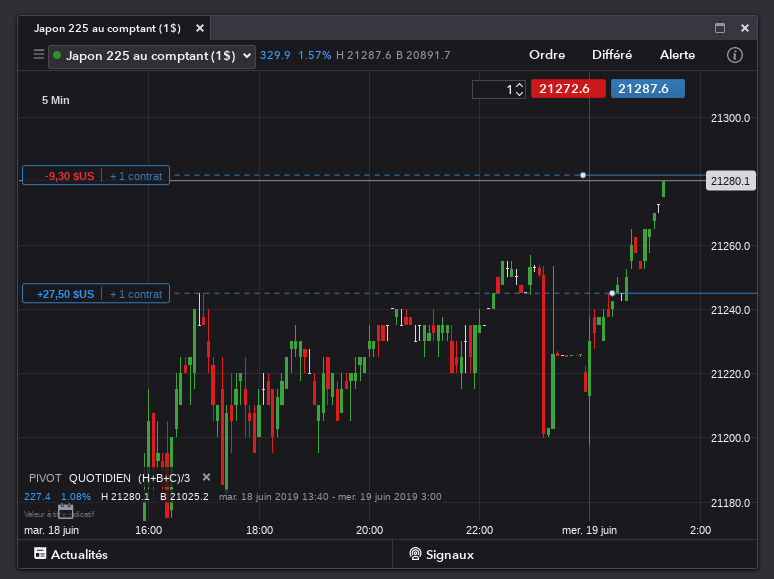774x579 pixels.
Task: Remove the PIVOT indicator
Action: 206,477
